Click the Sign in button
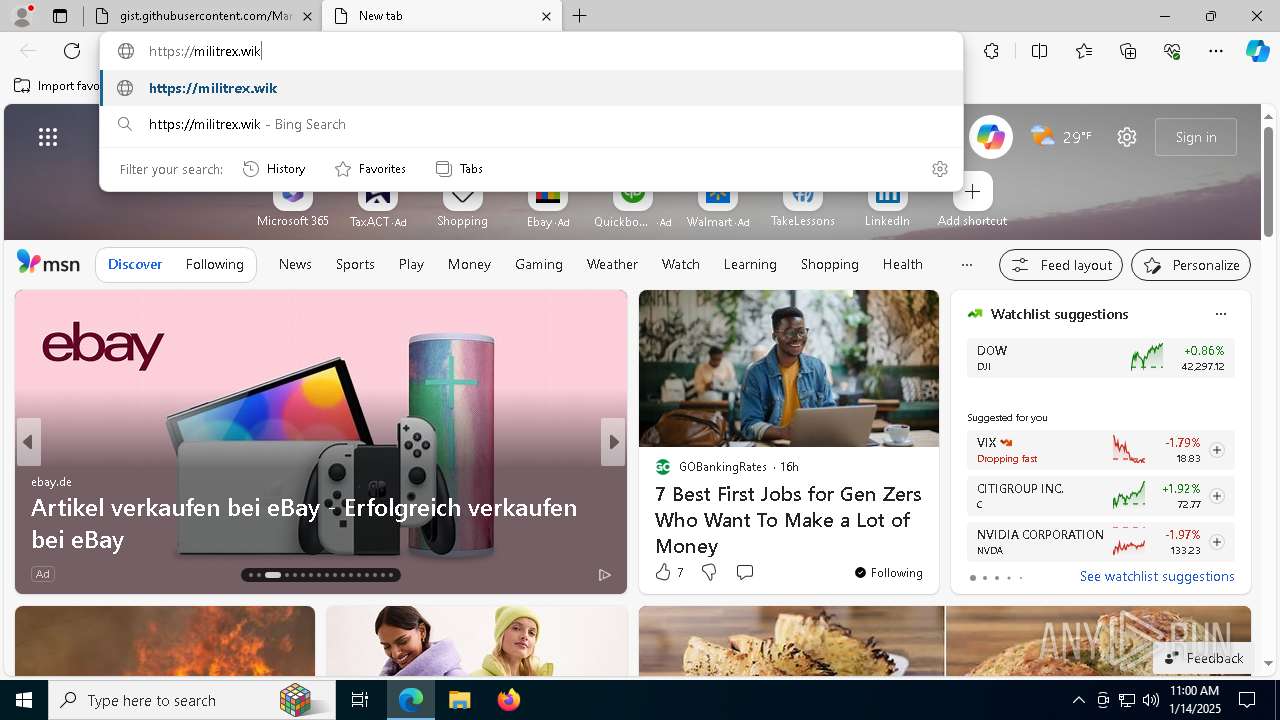The height and width of the screenshot is (720, 1280). [x=1196, y=137]
